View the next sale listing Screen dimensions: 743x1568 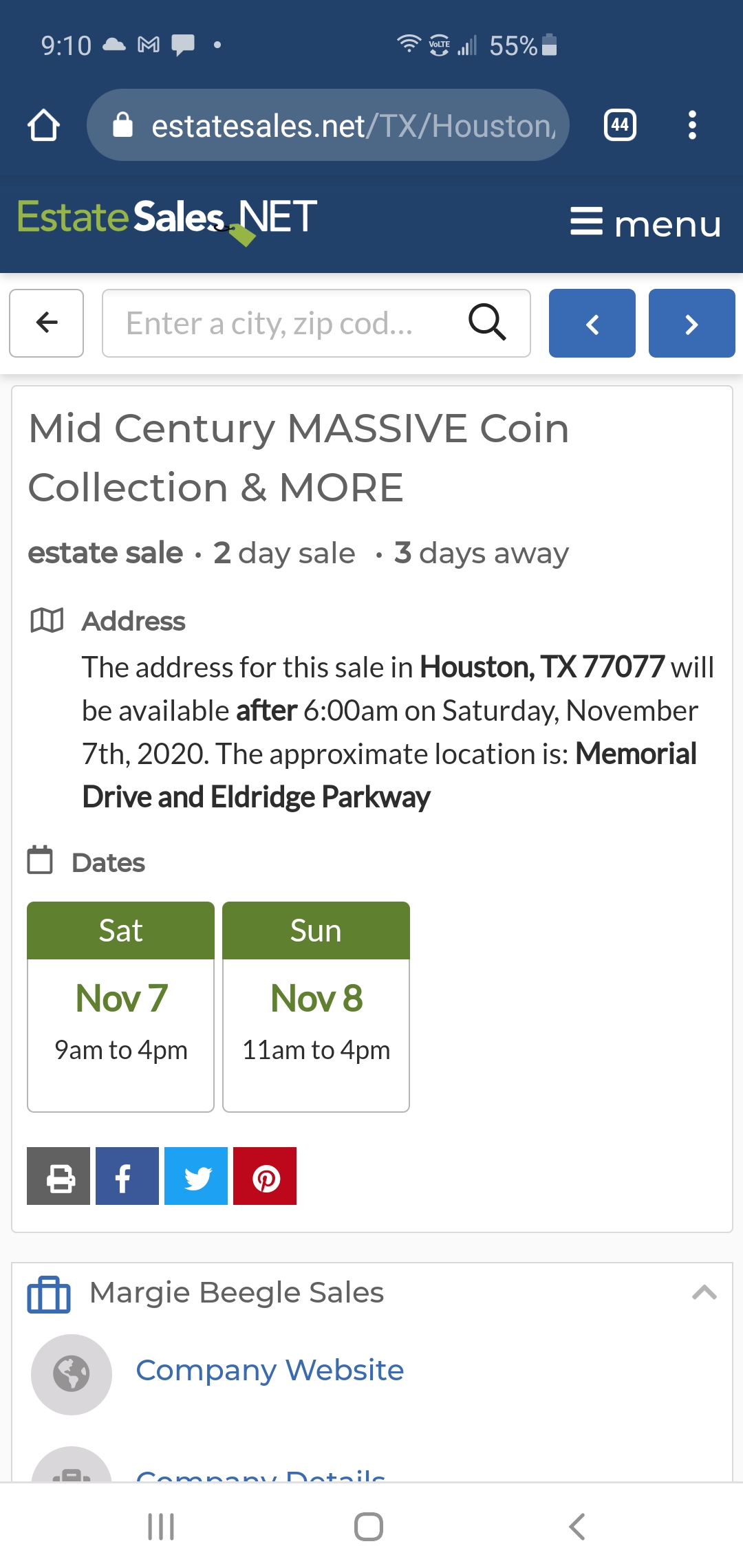pyautogui.click(x=692, y=323)
